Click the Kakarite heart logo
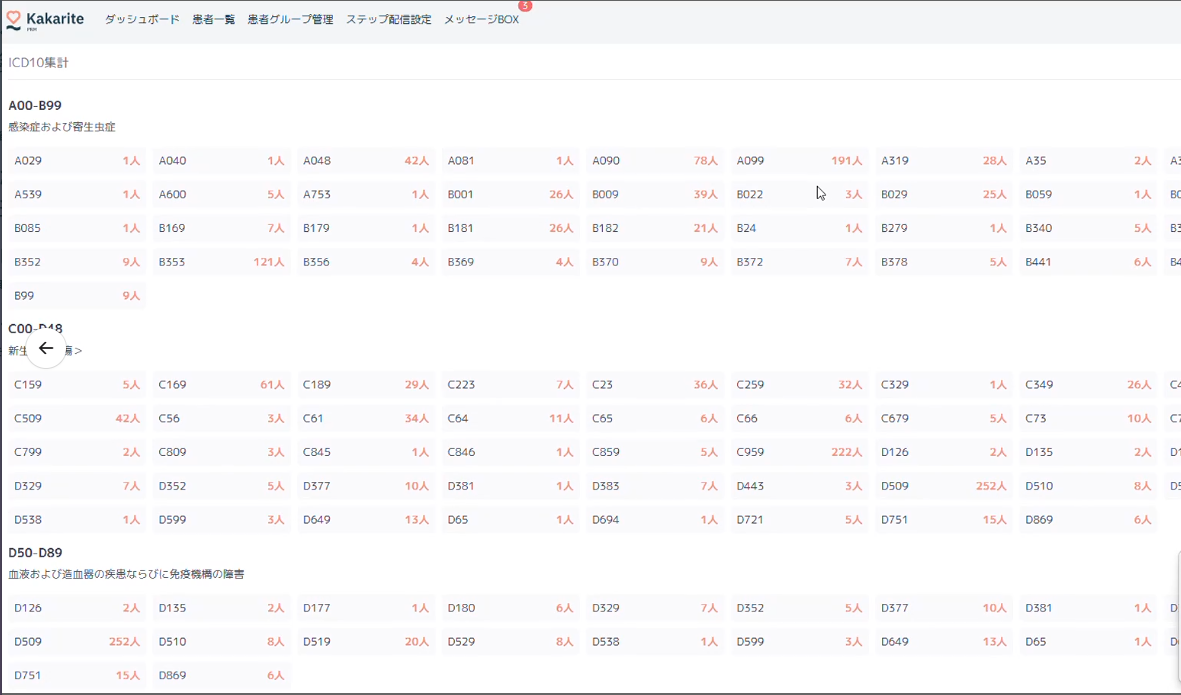The width and height of the screenshot is (1181, 695). tap(14, 20)
